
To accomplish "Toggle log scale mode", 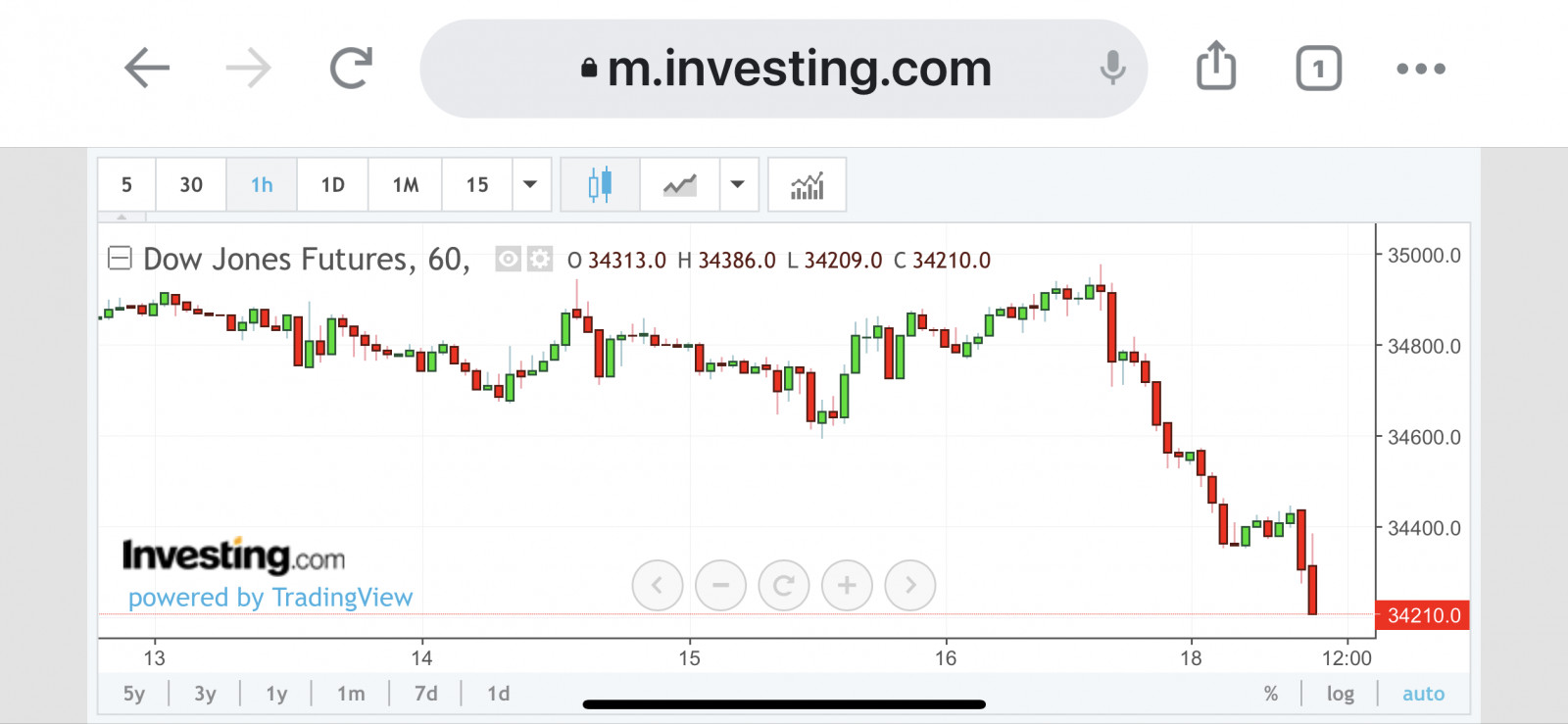I will pyautogui.click(x=1340, y=694).
